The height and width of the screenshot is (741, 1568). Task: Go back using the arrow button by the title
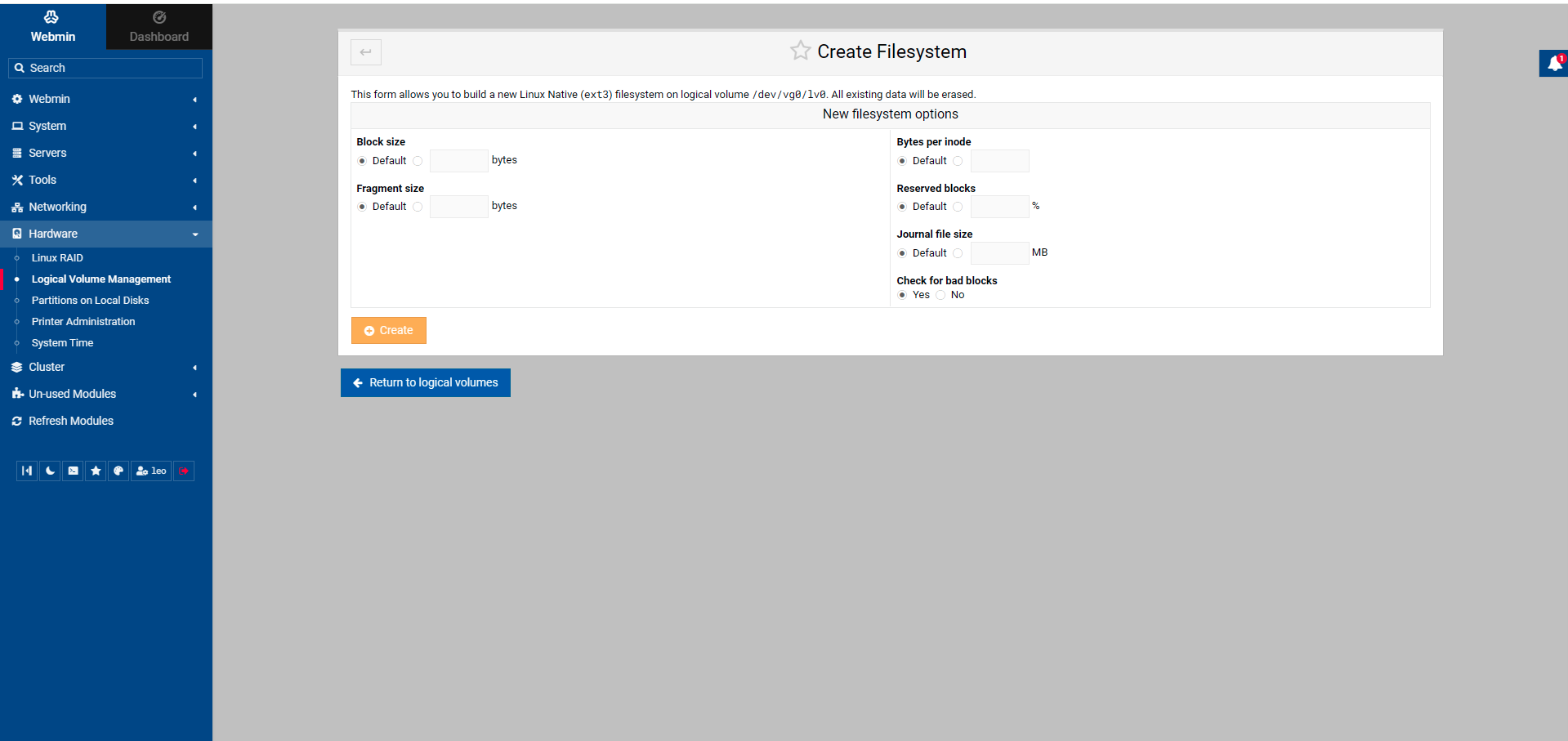coord(366,51)
